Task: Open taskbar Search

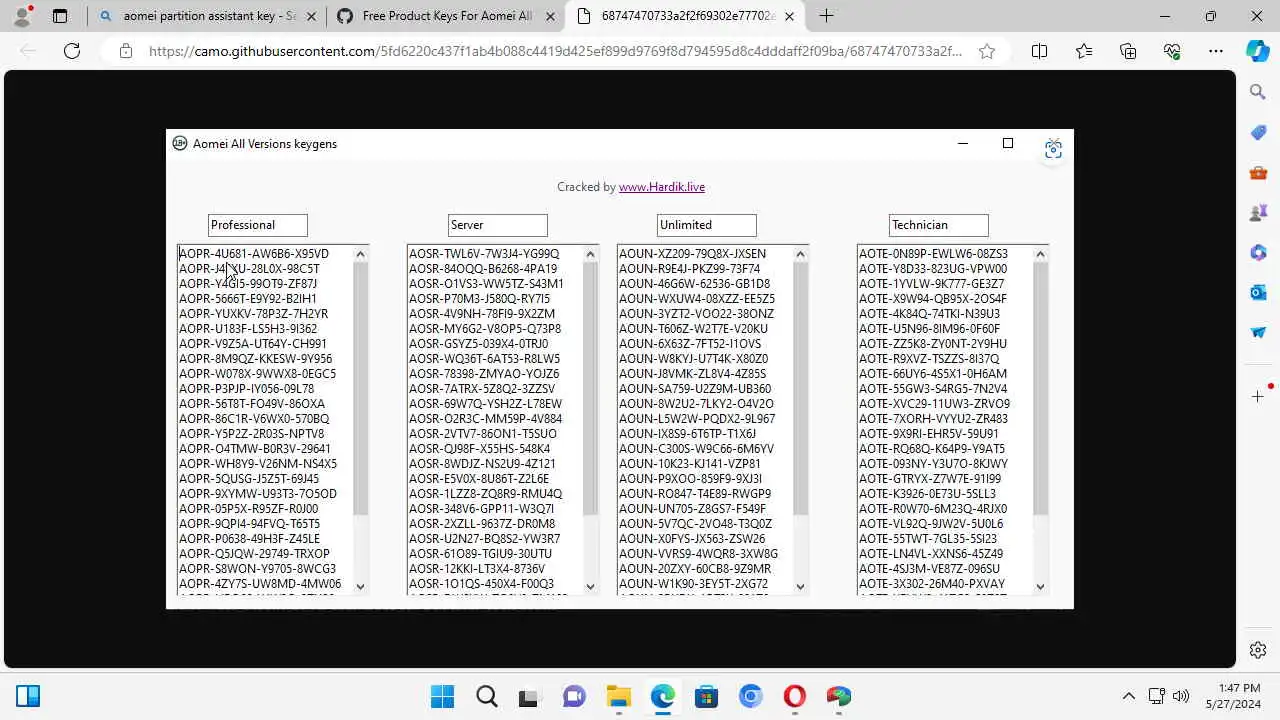Action: (486, 696)
